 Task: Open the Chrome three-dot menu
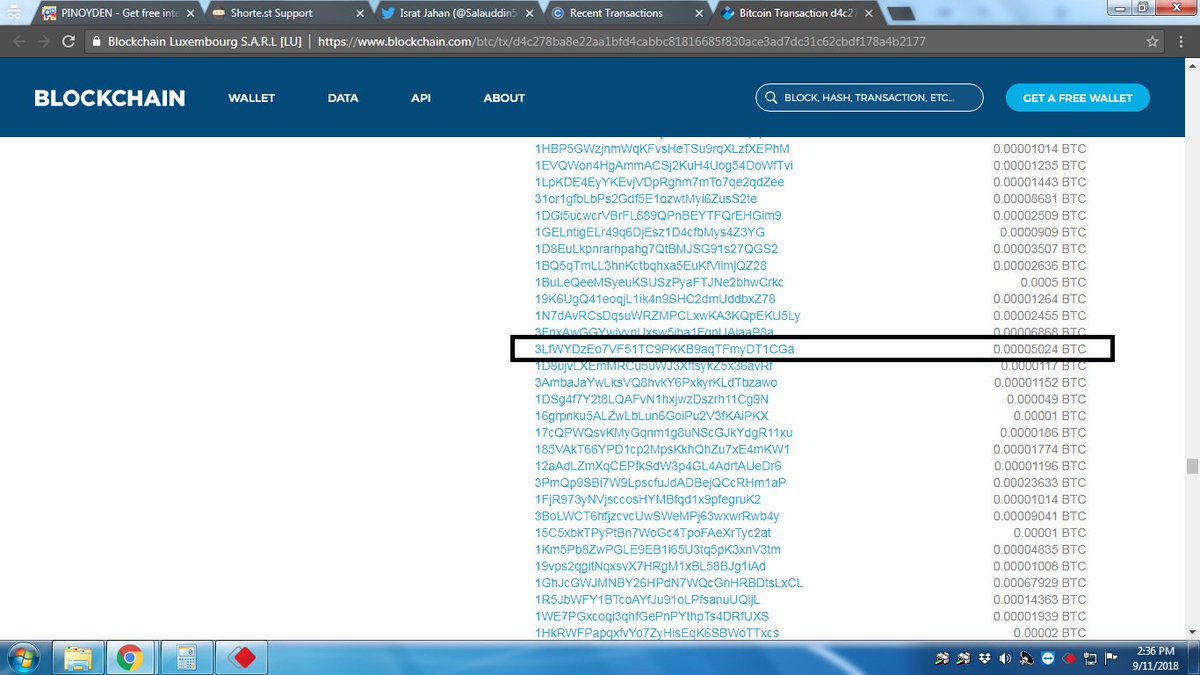tap(1183, 42)
